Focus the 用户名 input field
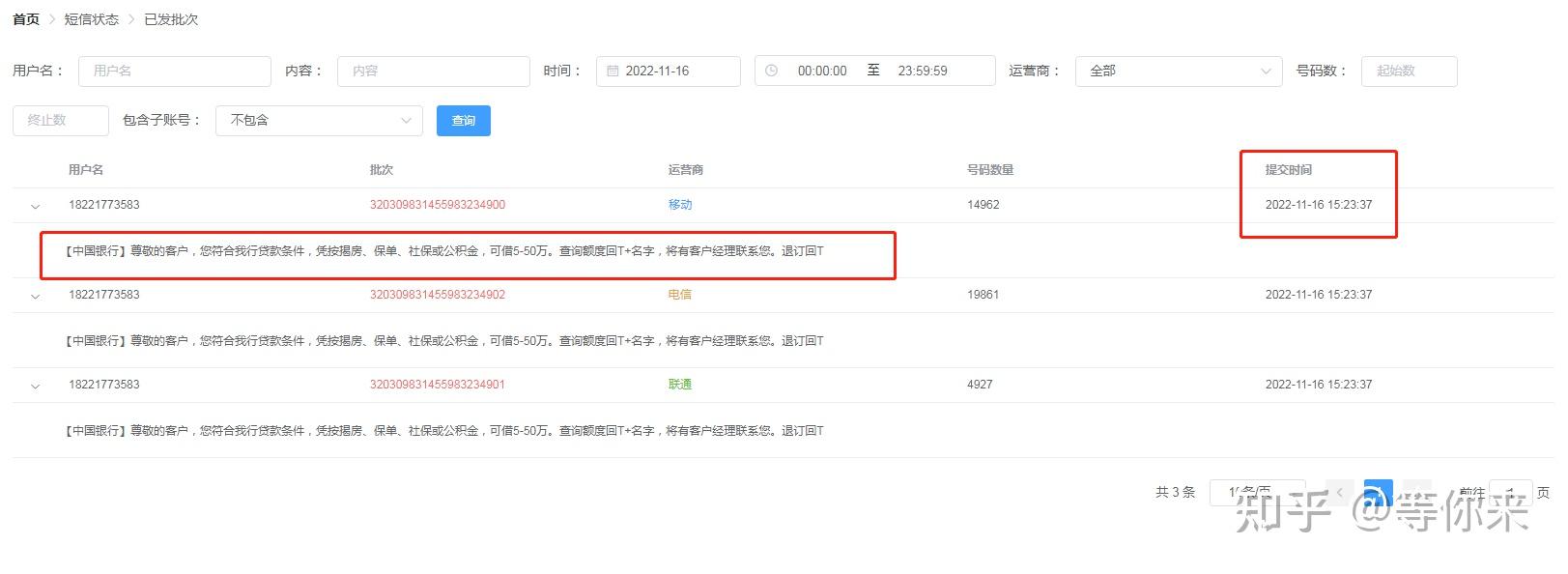 (x=174, y=71)
